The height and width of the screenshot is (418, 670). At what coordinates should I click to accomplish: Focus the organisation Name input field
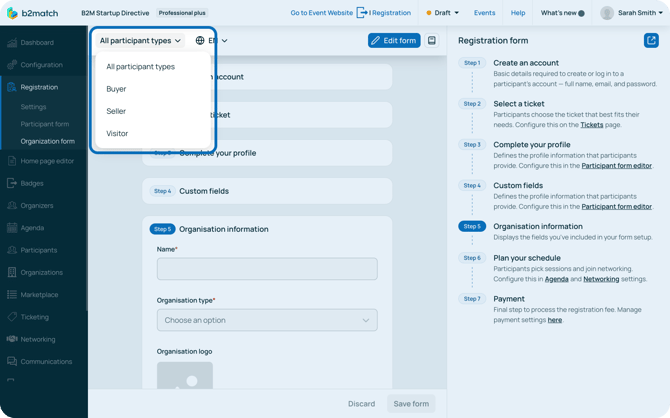tap(267, 269)
